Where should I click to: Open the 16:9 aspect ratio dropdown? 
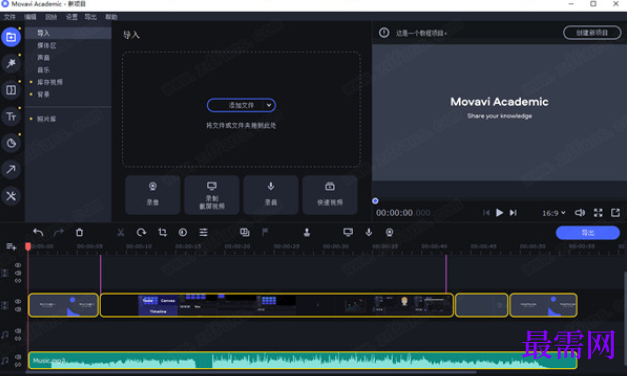(x=554, y=213)
